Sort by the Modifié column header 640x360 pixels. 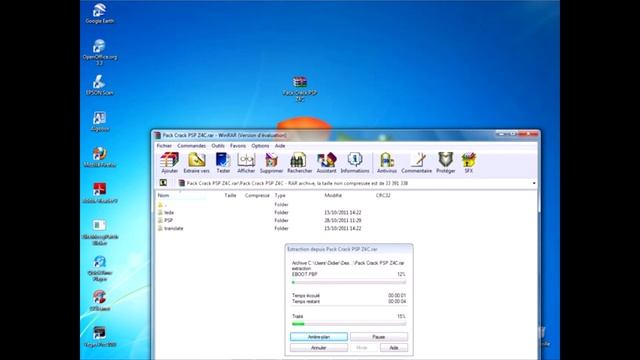pos(333,196)
